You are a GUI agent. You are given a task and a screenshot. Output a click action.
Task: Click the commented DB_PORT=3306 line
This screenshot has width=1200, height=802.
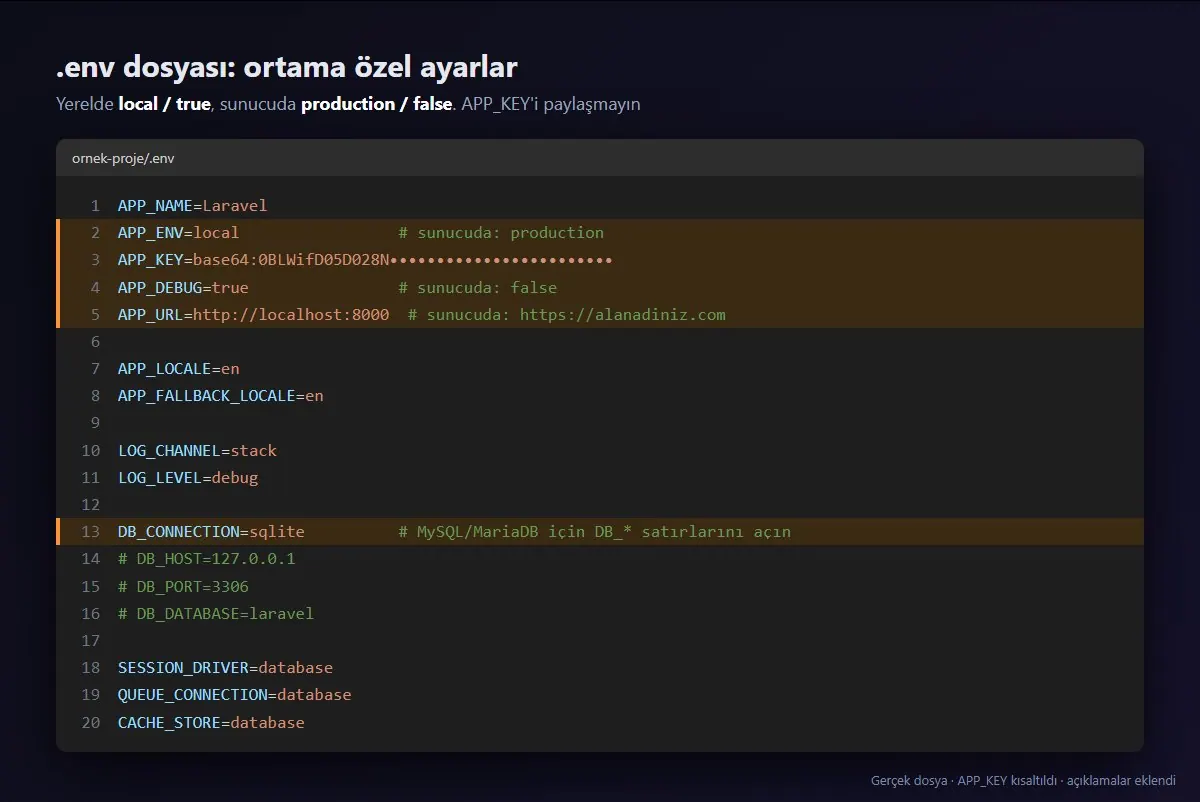[x=183, y=586]
